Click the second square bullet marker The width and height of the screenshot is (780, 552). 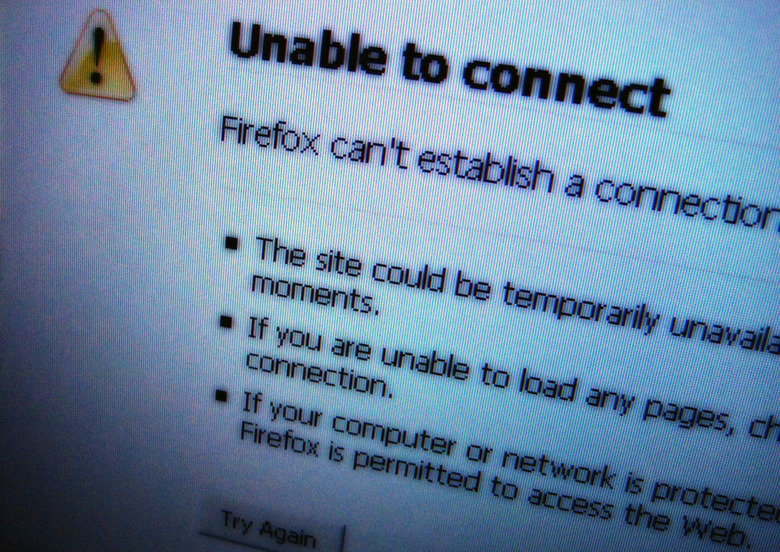point(226,322)
